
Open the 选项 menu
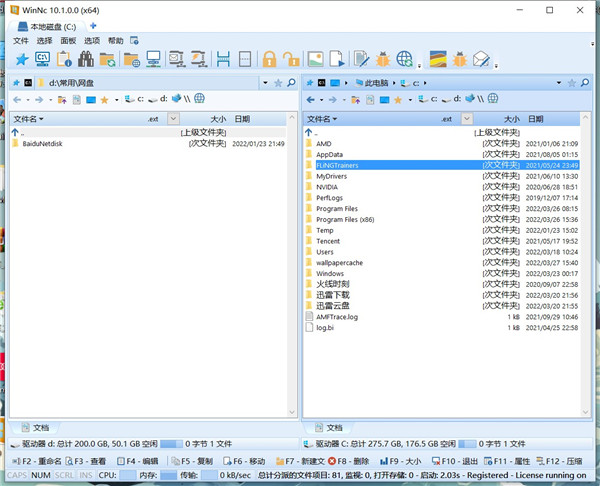(92, 41)
